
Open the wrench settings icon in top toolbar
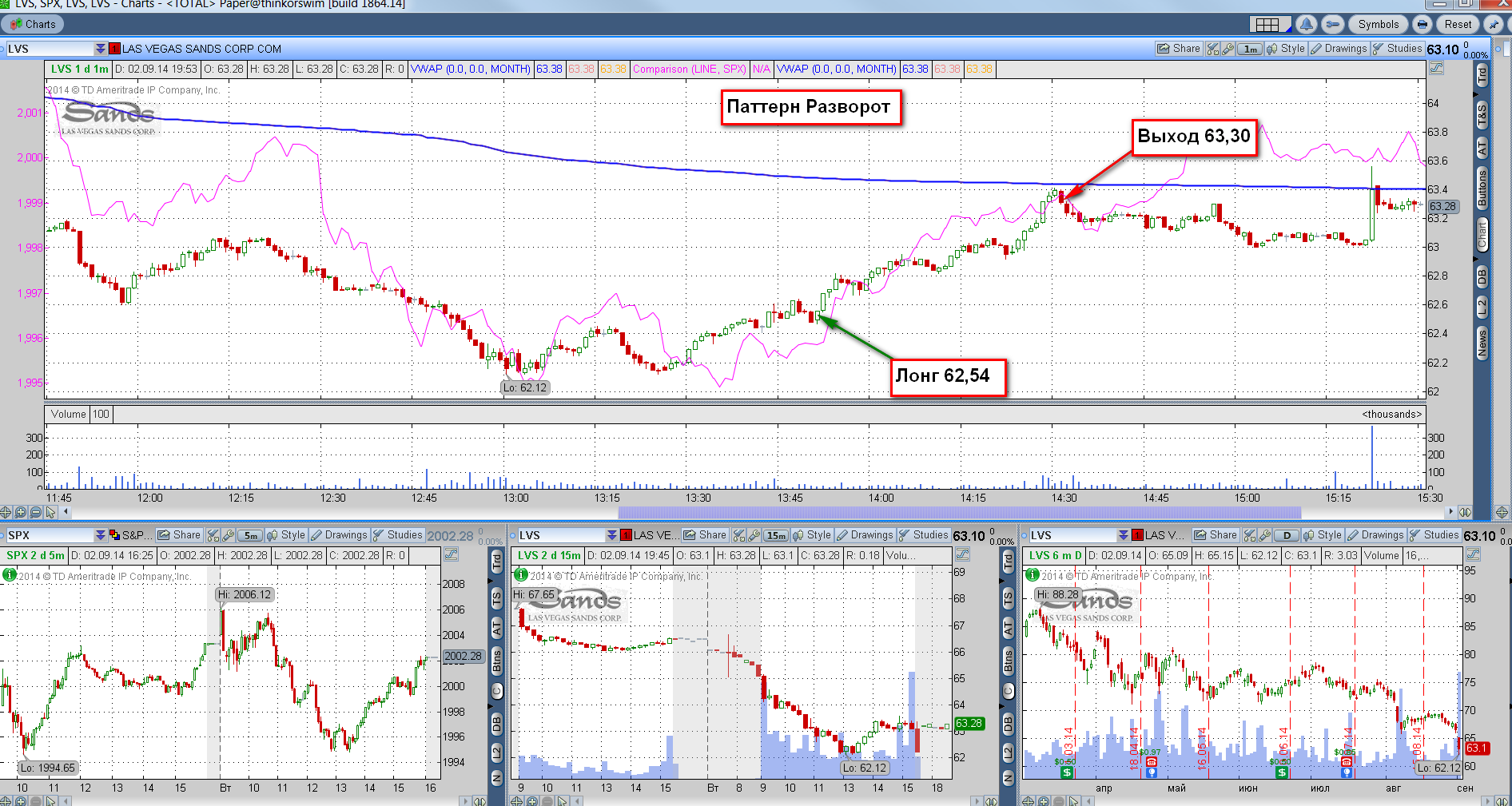pos(1332,24)
